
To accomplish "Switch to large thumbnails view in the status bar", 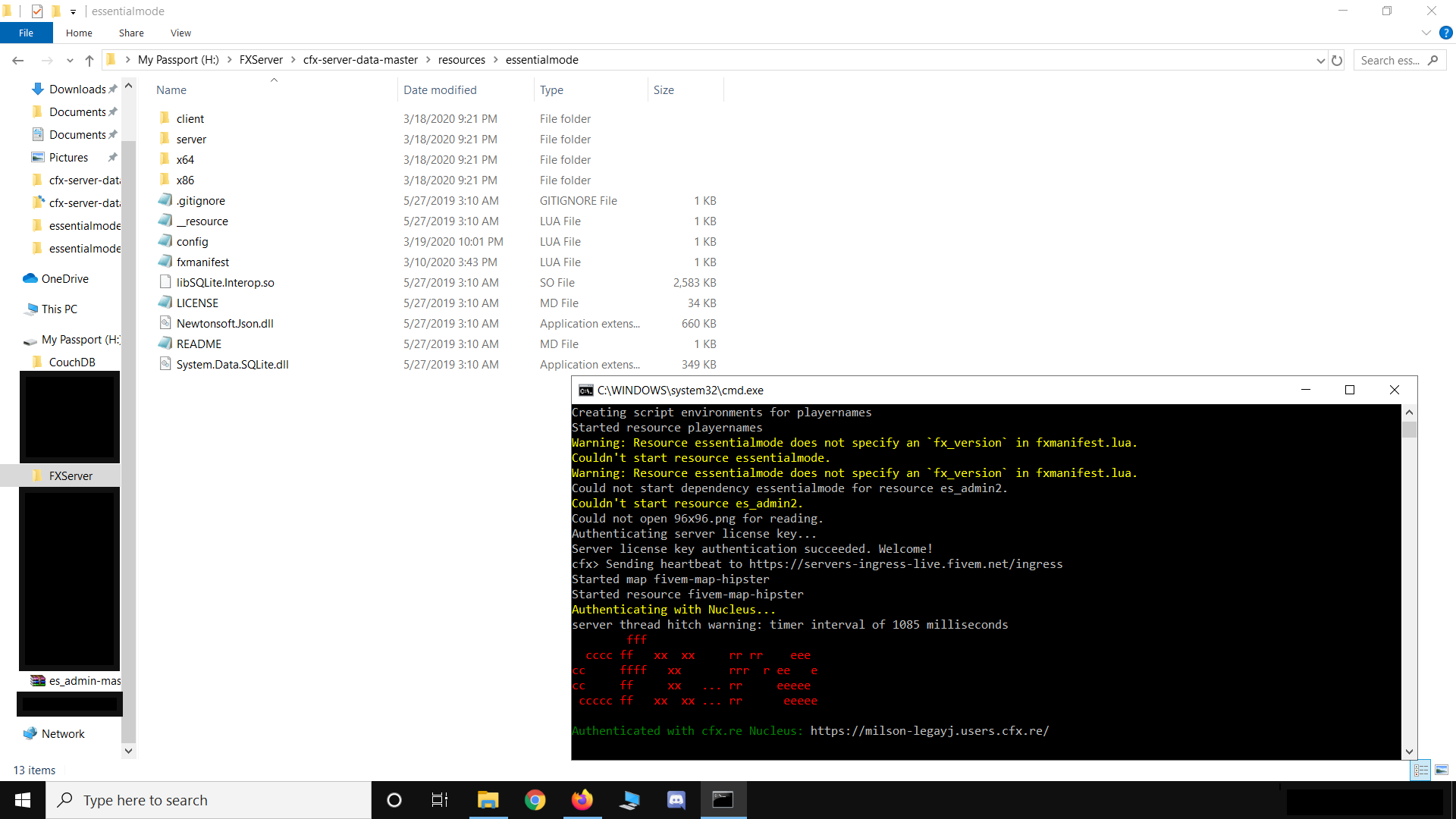I will (1440, 770).
